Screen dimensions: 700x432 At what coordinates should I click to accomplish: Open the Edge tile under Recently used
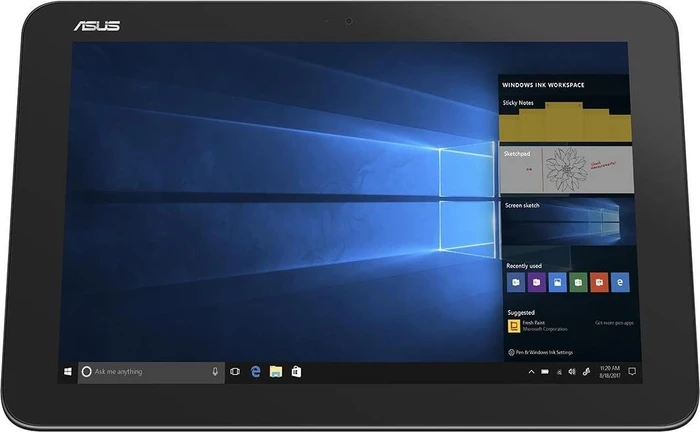620,282
